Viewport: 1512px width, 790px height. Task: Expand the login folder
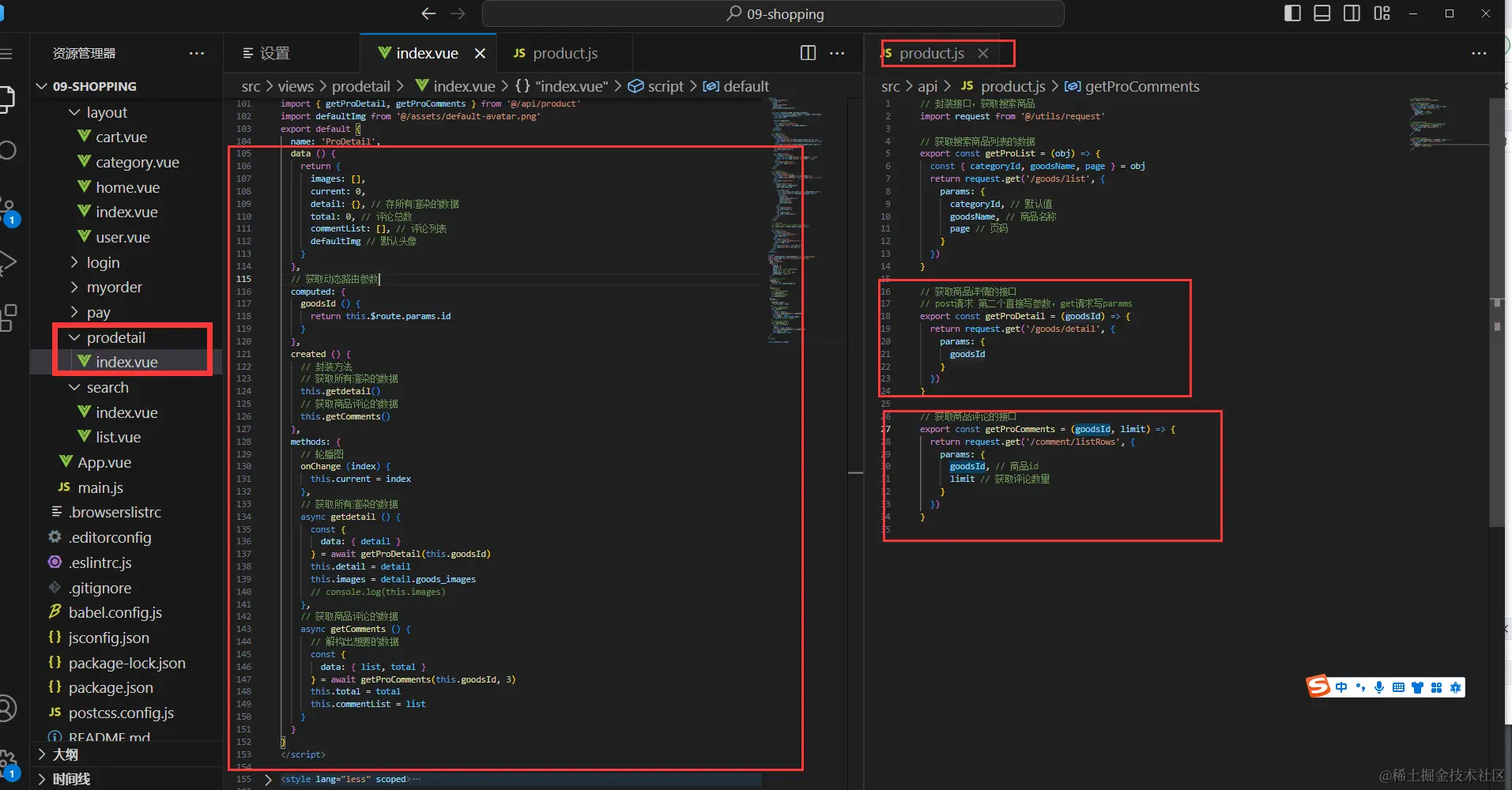point(103,262)
